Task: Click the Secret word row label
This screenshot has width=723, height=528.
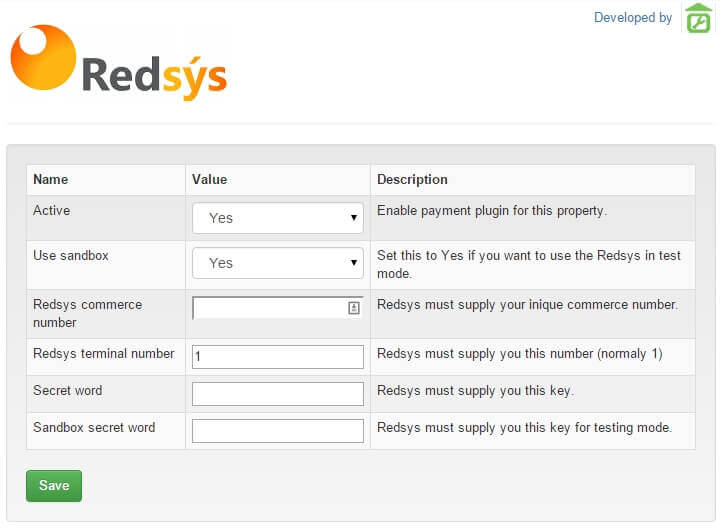Action: [68, 390]
